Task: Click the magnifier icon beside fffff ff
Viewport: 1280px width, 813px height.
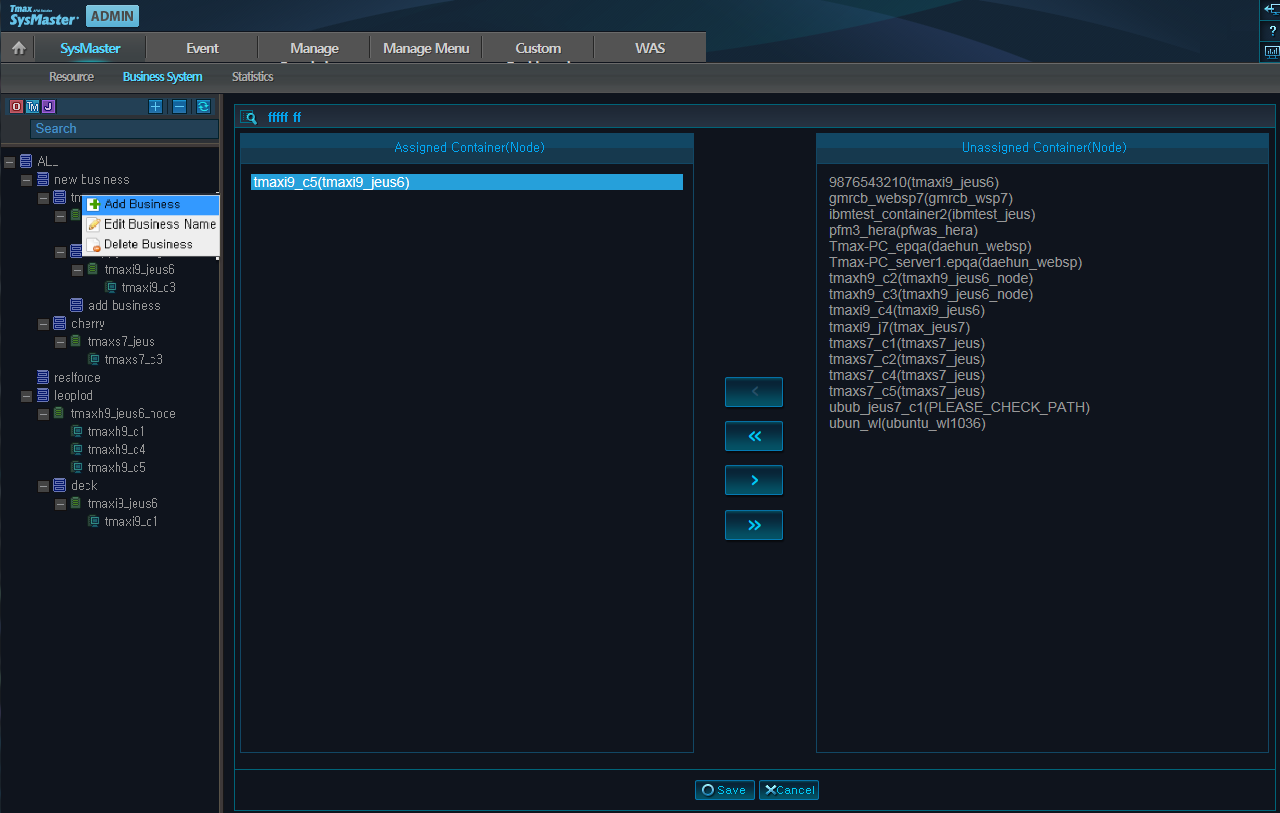Action: (x=249, y=117)
